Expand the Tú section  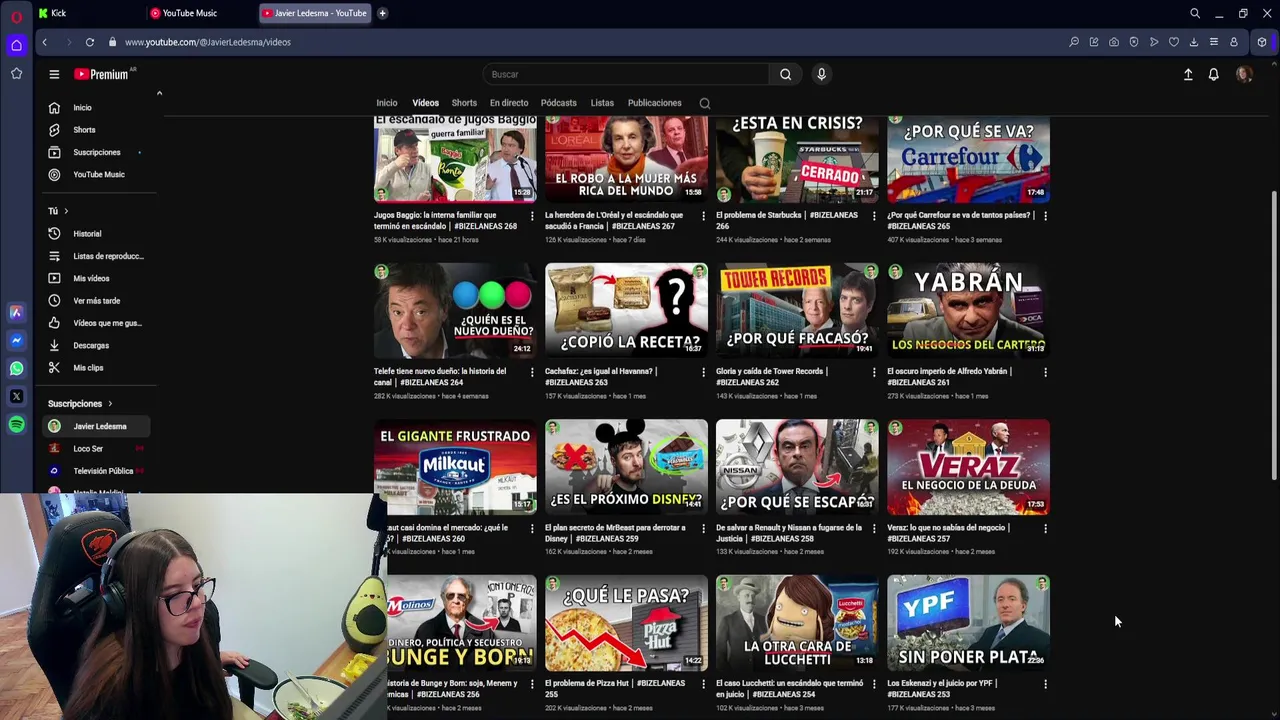(58, 211)
